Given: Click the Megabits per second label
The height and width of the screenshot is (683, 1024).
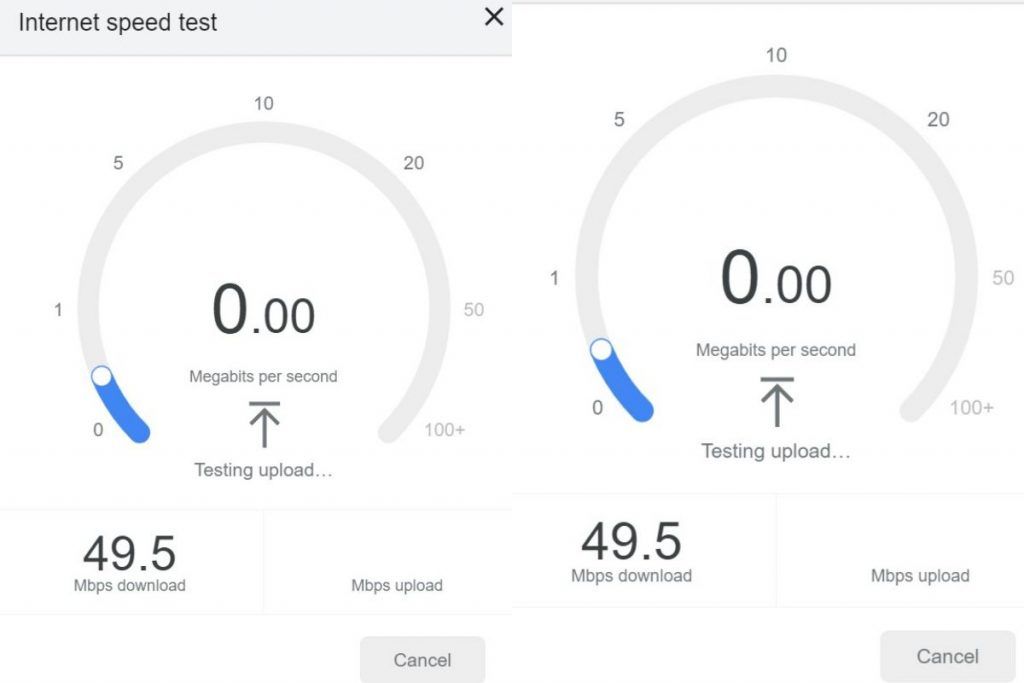Looking at the screenshot, I should [x=262, y=376].
